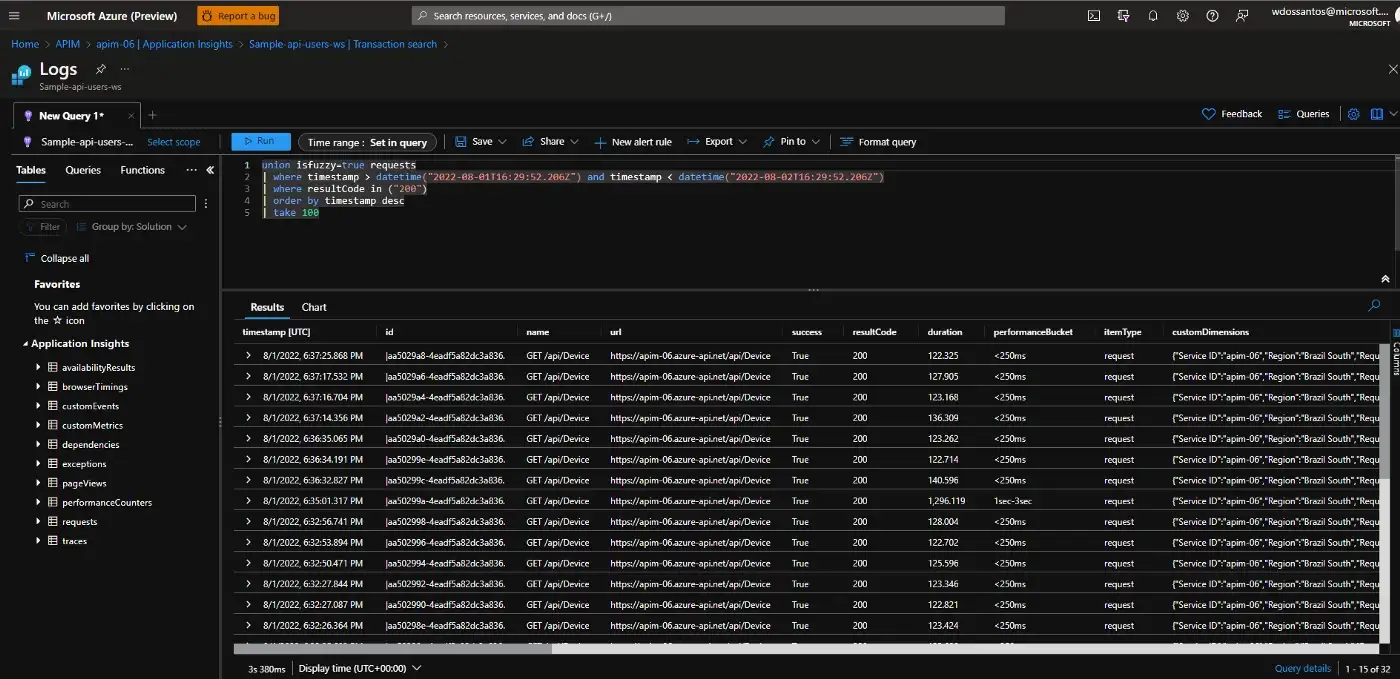Open the portal feedback person icon
This screenshot has width=1400, height=679.
[x=1242, y=16]
